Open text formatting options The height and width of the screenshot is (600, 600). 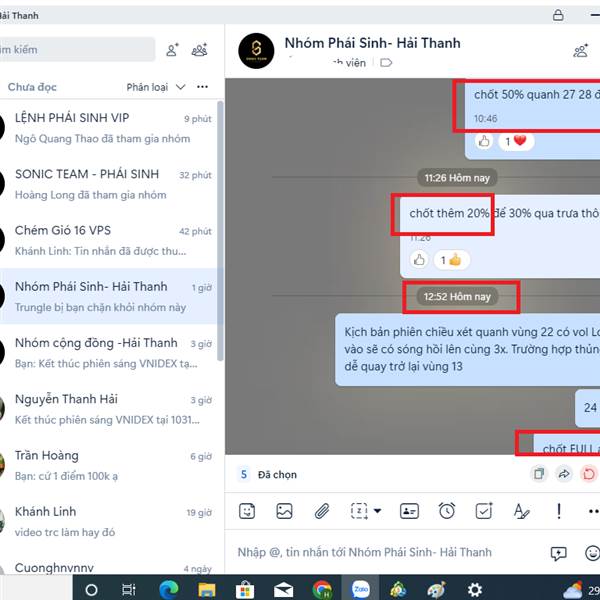click(x=521, y=511)
